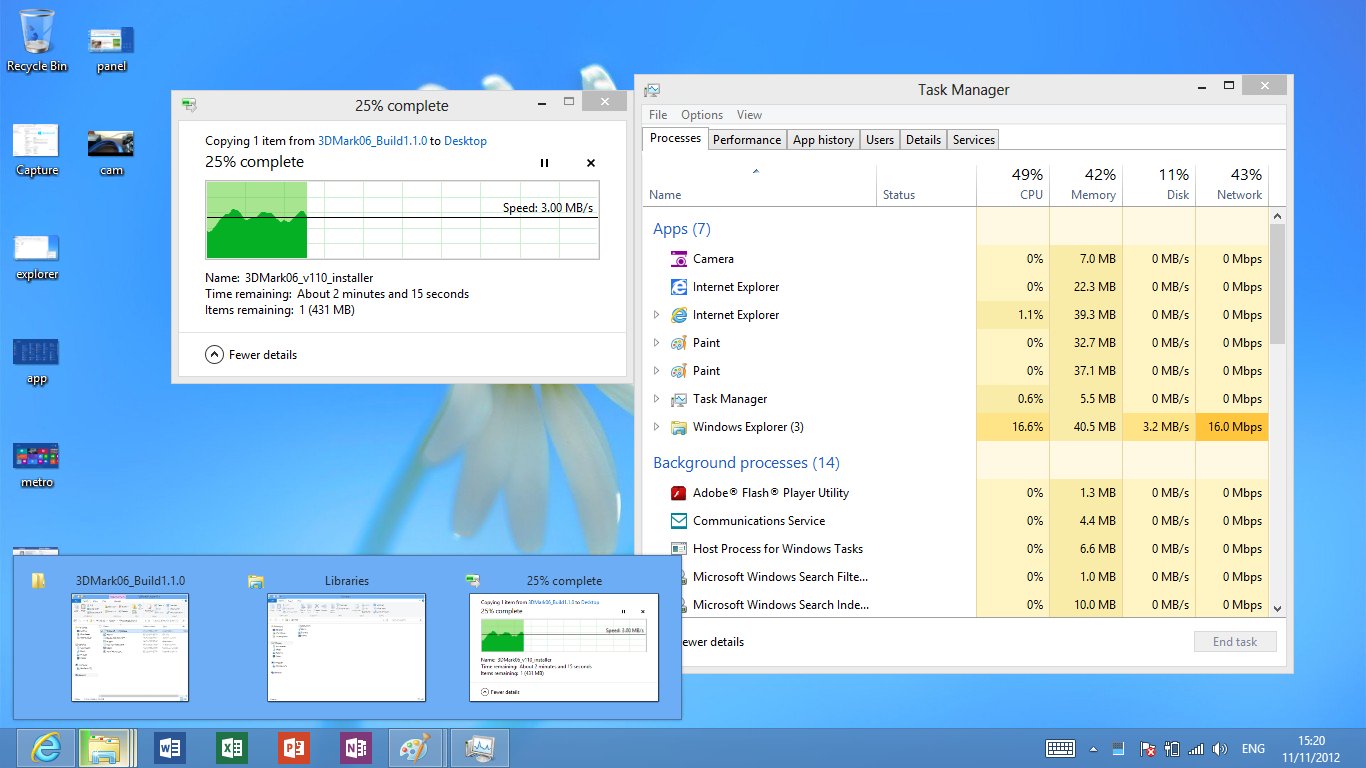Click the volume speaker tray icon
The image size is (1366, 768).
click(x=1219, y=749)
